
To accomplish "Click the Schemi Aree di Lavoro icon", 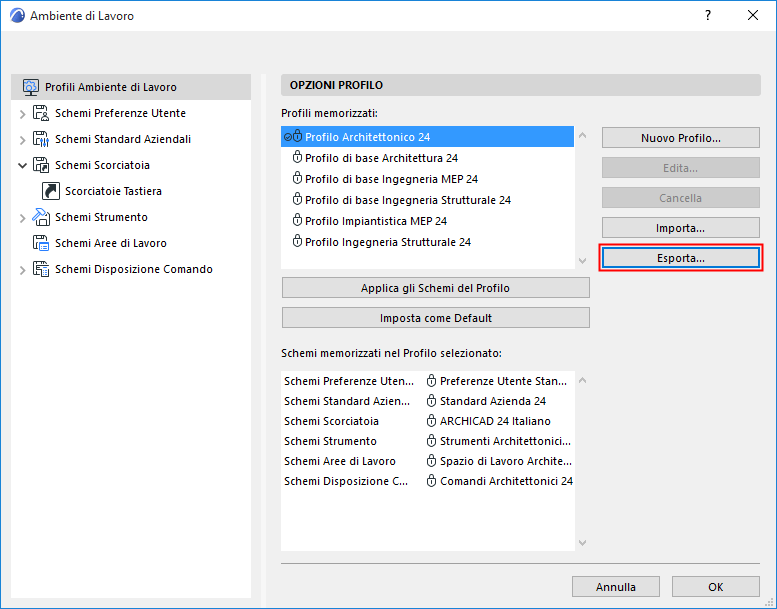I will [x=41, y=243].
